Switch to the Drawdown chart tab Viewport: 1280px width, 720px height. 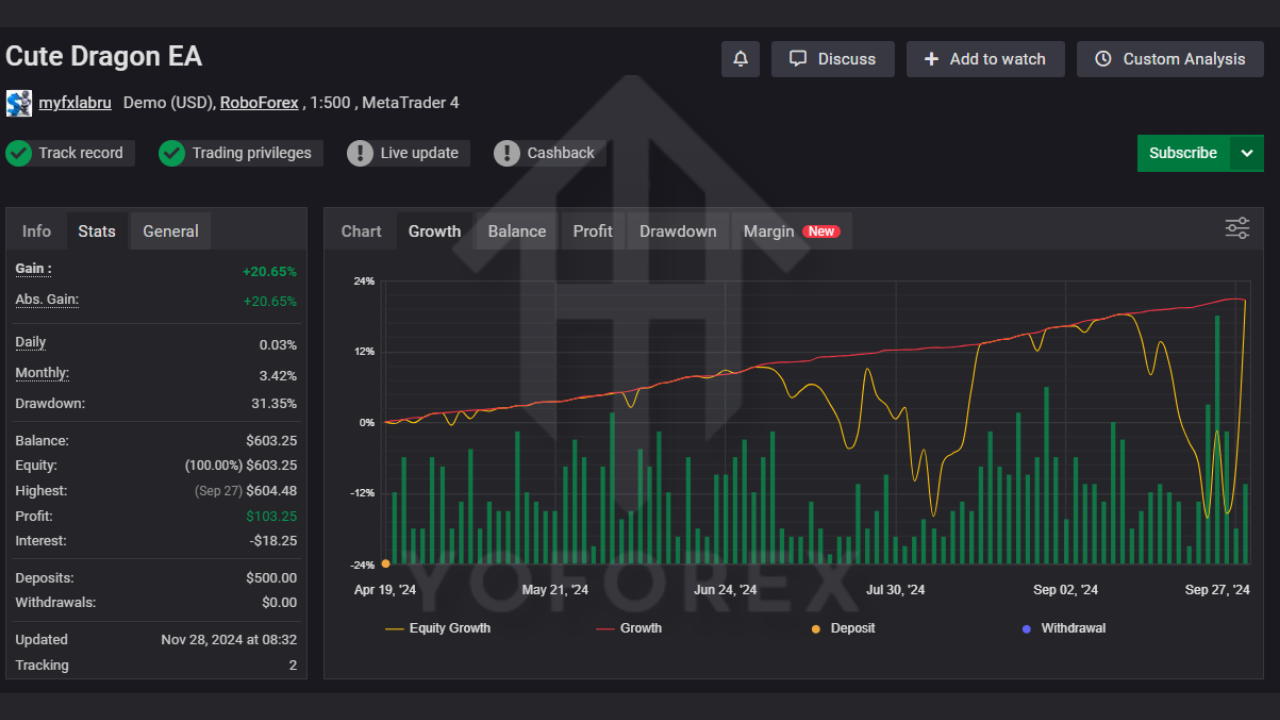click(678, 231)
